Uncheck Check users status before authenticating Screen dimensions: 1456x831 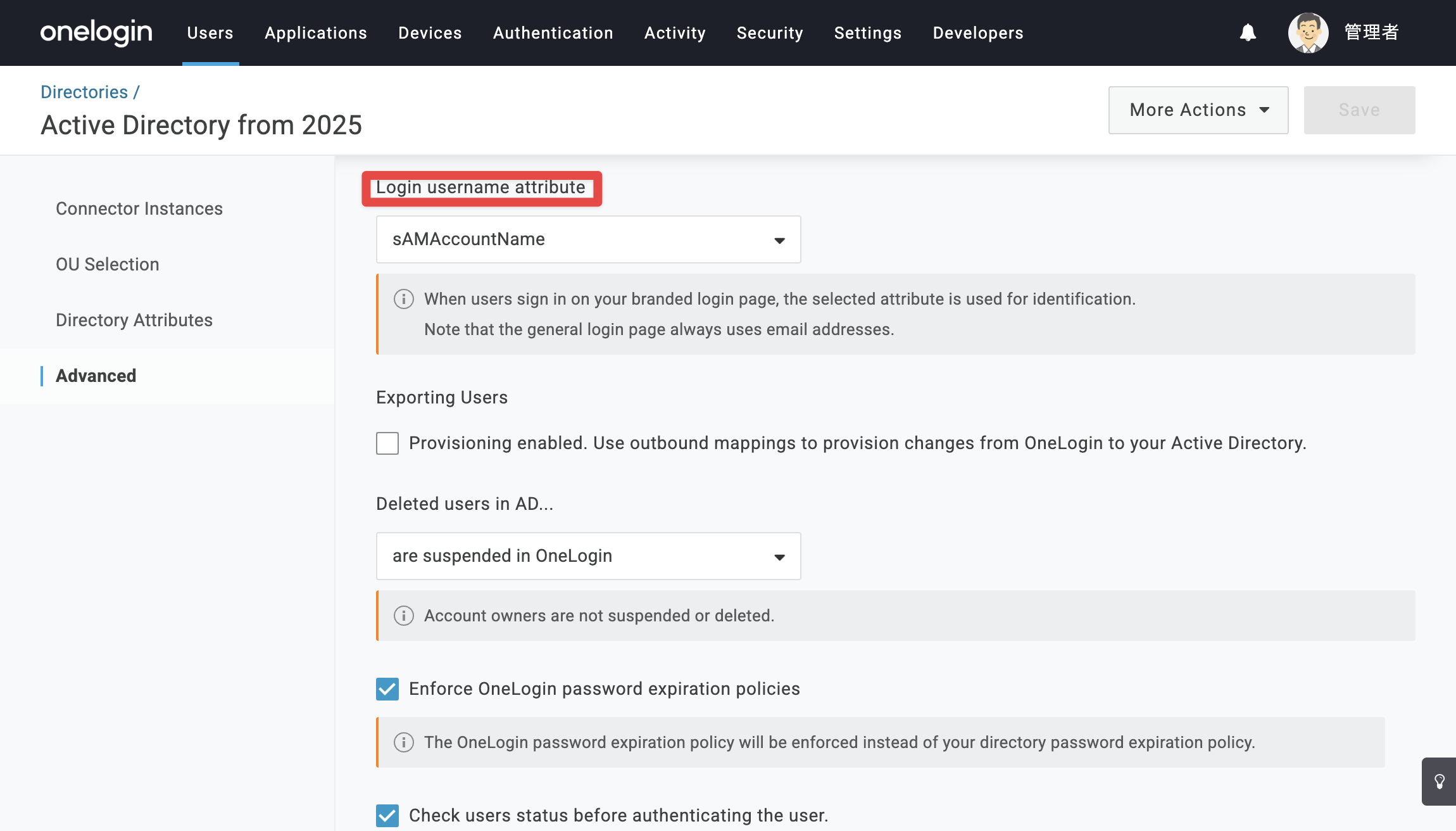point(387,816)
